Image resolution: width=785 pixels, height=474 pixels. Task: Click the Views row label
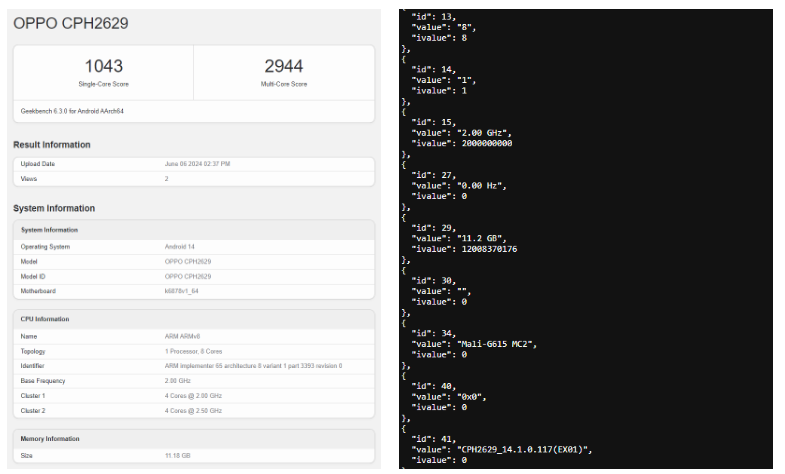coord(29,179)
